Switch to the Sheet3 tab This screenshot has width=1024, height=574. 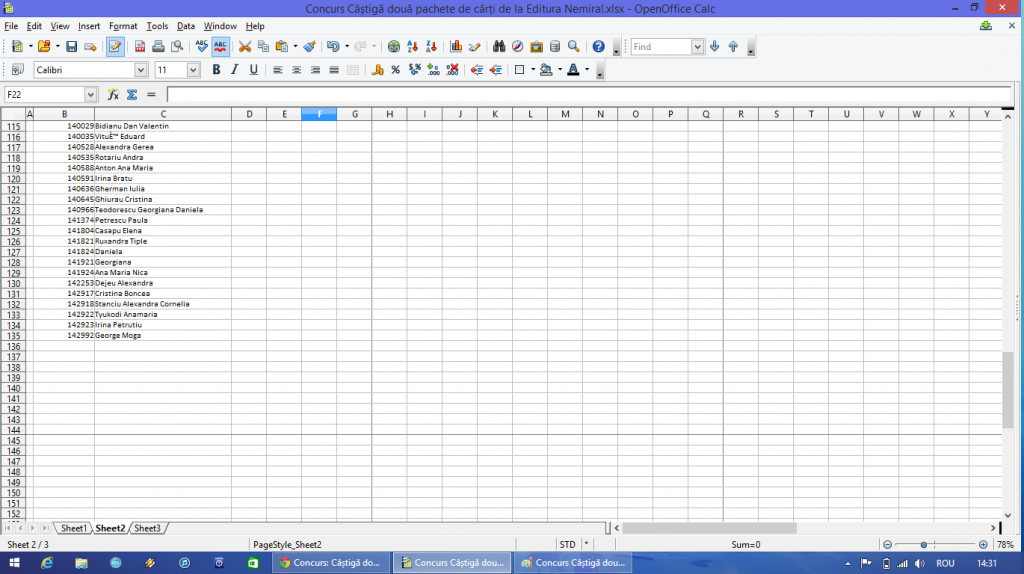click(147, 528)
